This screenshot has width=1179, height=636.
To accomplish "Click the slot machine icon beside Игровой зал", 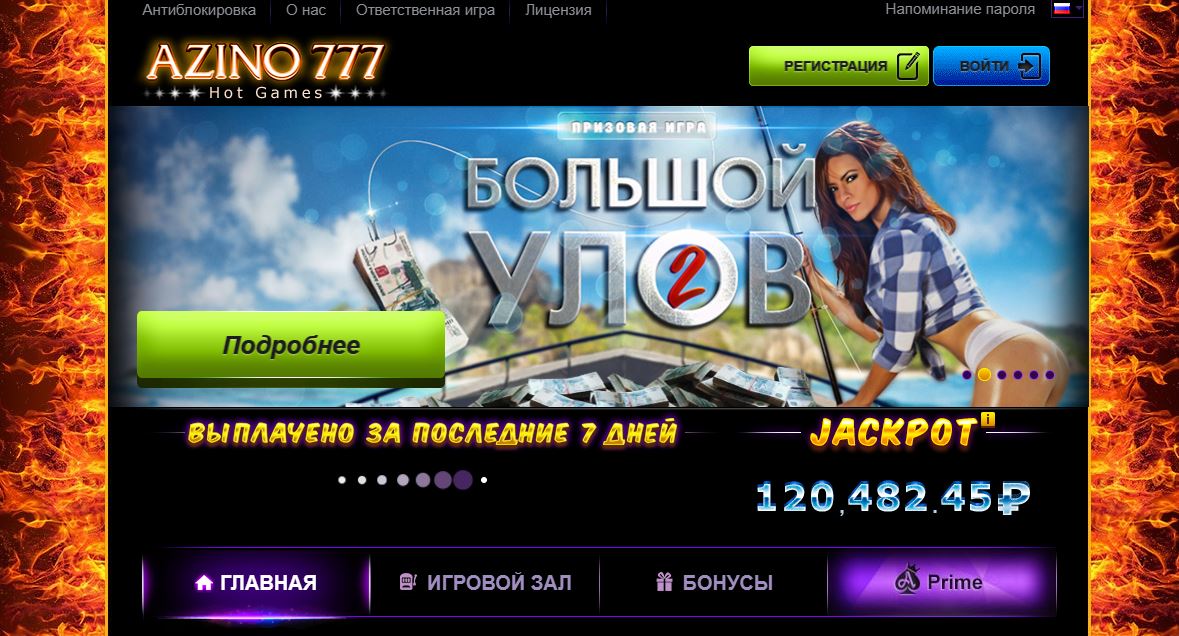I will 408,582.
